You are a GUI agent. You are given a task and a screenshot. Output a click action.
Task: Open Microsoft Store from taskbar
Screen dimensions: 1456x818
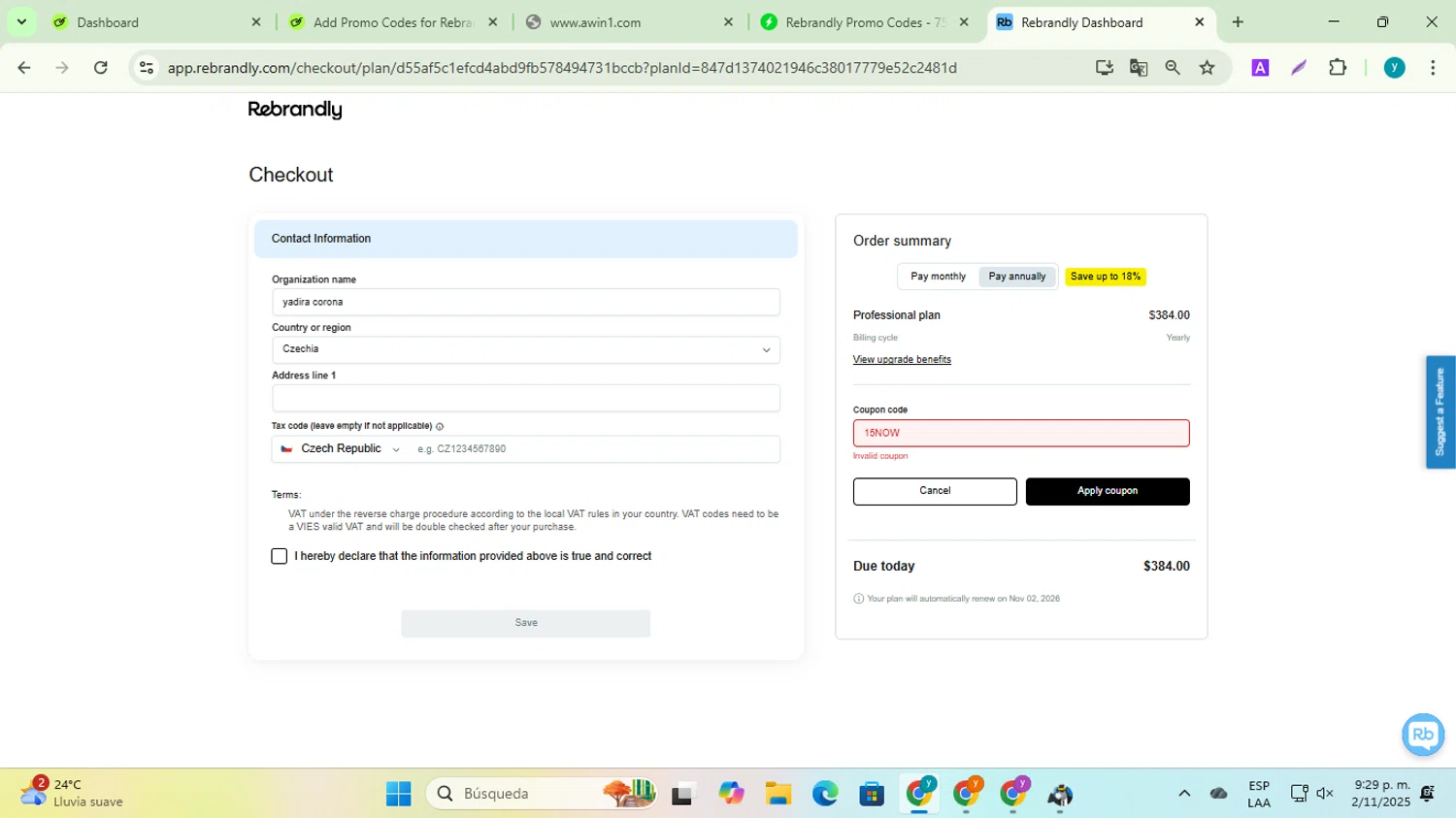[872, 794]
